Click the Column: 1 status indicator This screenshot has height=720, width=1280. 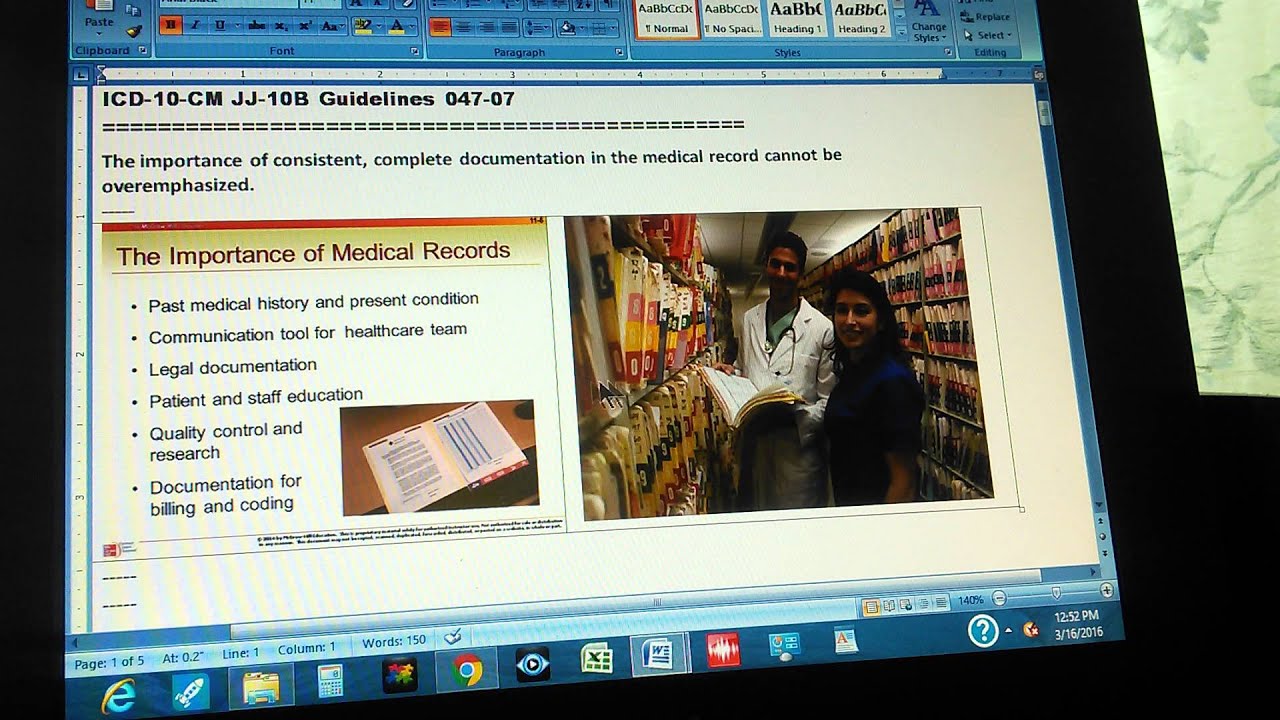pyautogui.click(x=307, y=648)
